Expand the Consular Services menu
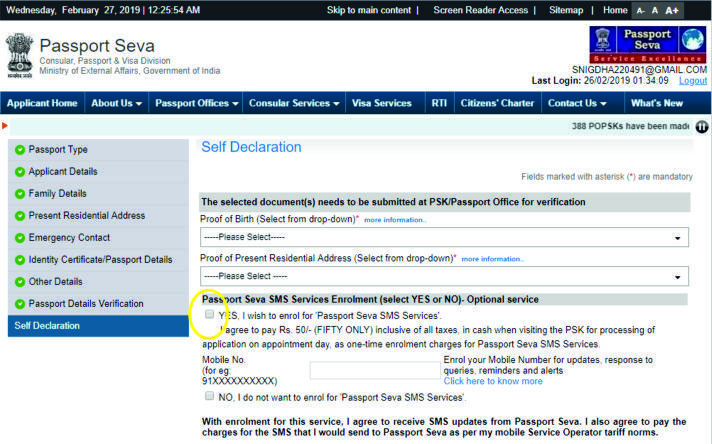This screenshot has height=444, width=712. (294, 103)
